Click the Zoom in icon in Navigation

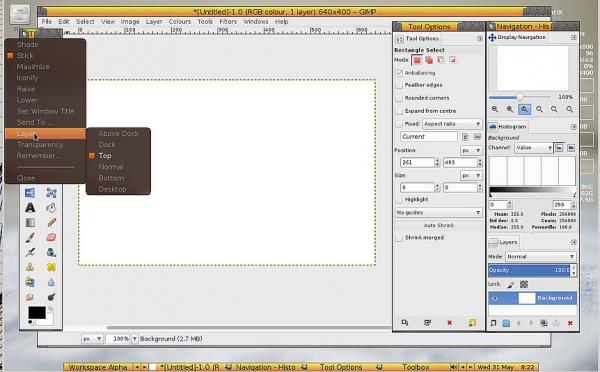point(510,109)
